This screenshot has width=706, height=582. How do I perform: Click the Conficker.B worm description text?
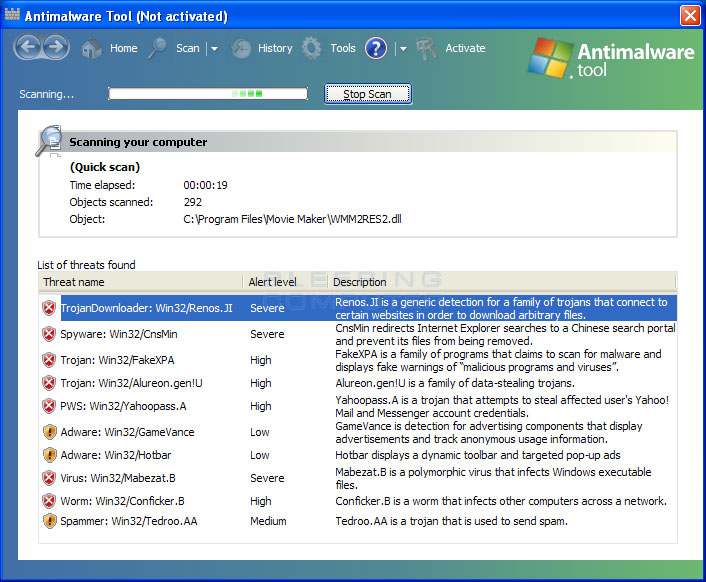[x=501, y=501]
